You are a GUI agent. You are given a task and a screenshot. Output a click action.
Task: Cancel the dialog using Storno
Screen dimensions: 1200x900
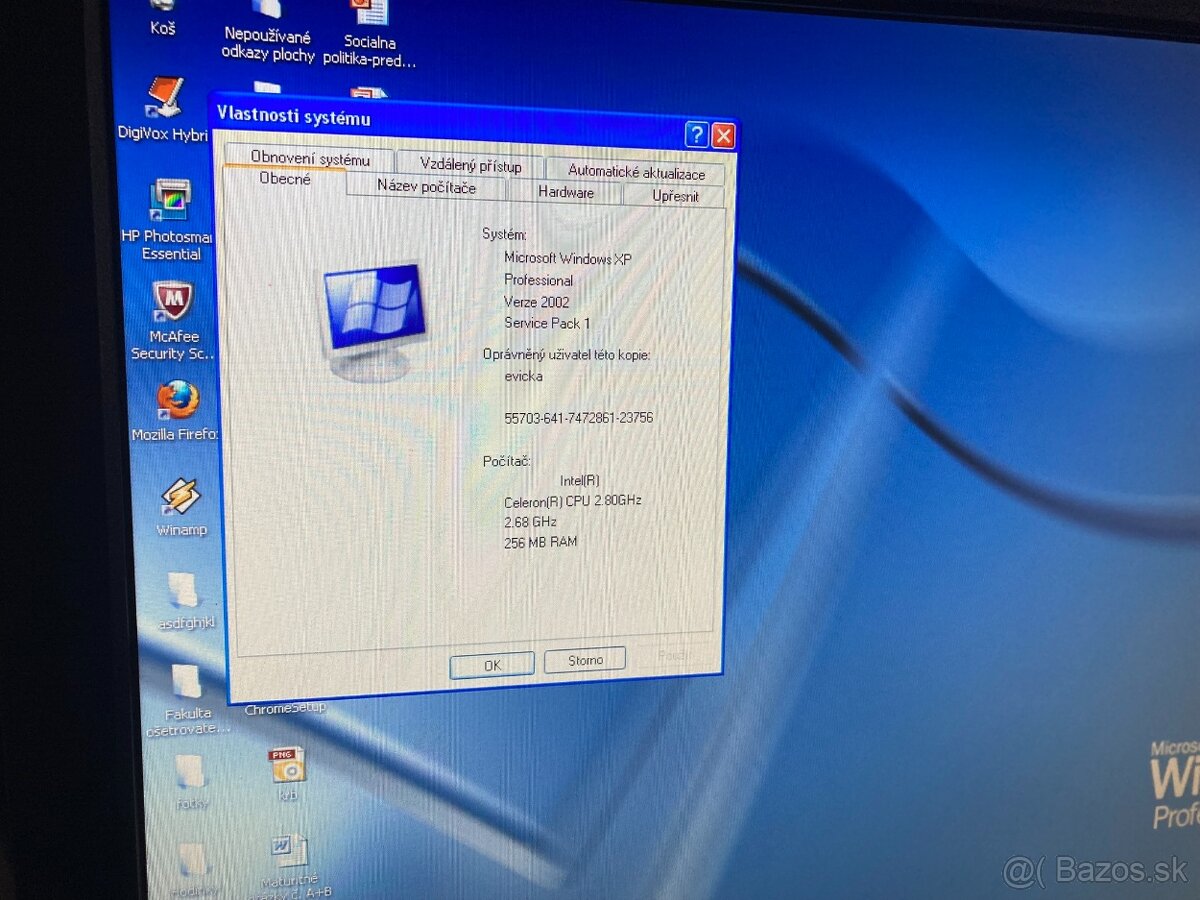pyautogui.click(x=584, y=660)
